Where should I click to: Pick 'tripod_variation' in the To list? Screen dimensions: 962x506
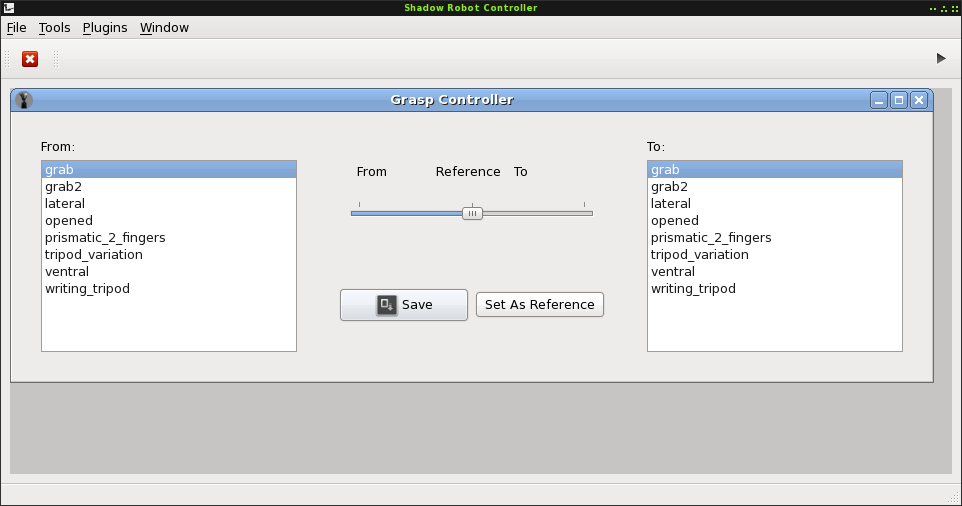click(699, 255)
